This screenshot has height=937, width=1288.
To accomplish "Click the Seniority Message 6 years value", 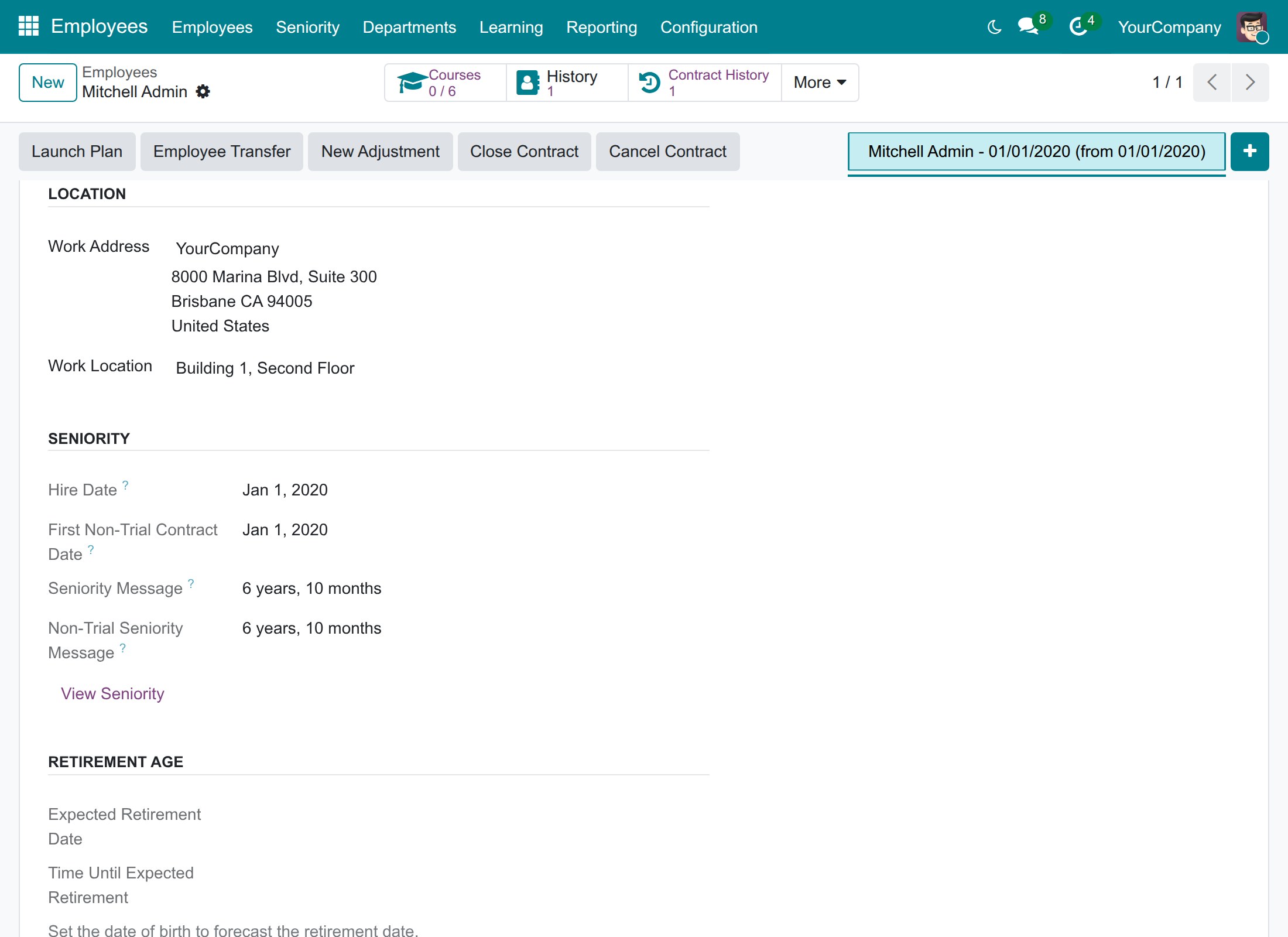I will click(312, 589).
